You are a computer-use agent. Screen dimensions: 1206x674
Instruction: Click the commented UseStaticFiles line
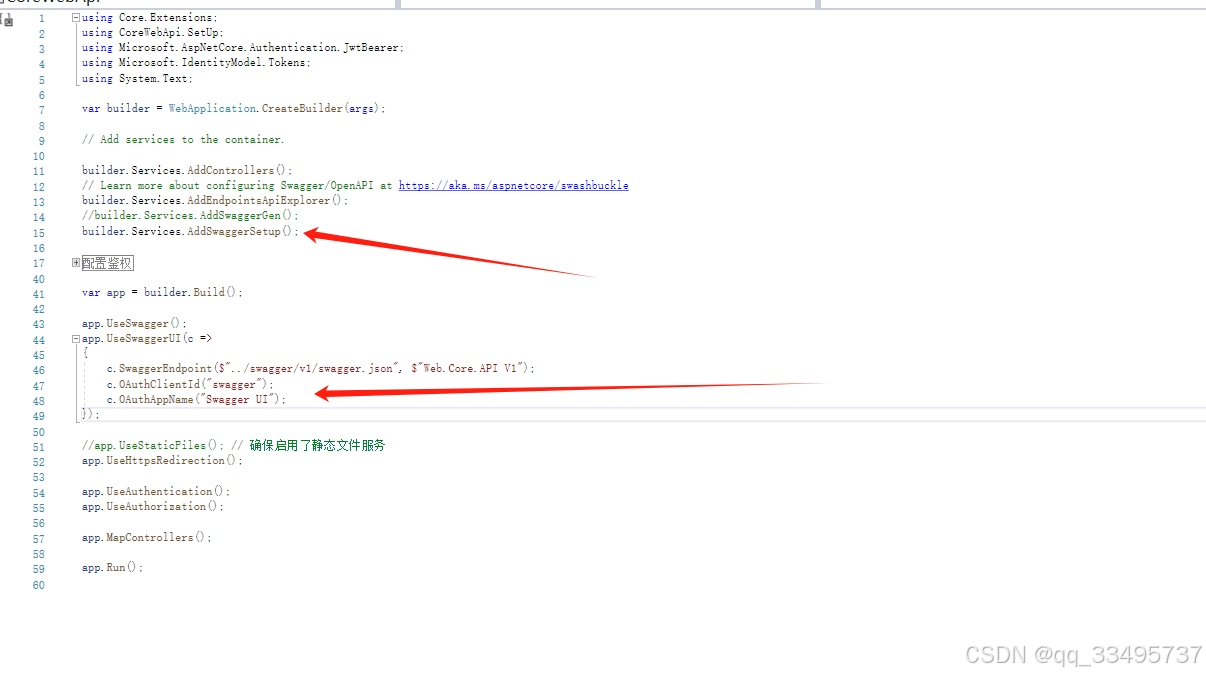[x=150, y=445]
